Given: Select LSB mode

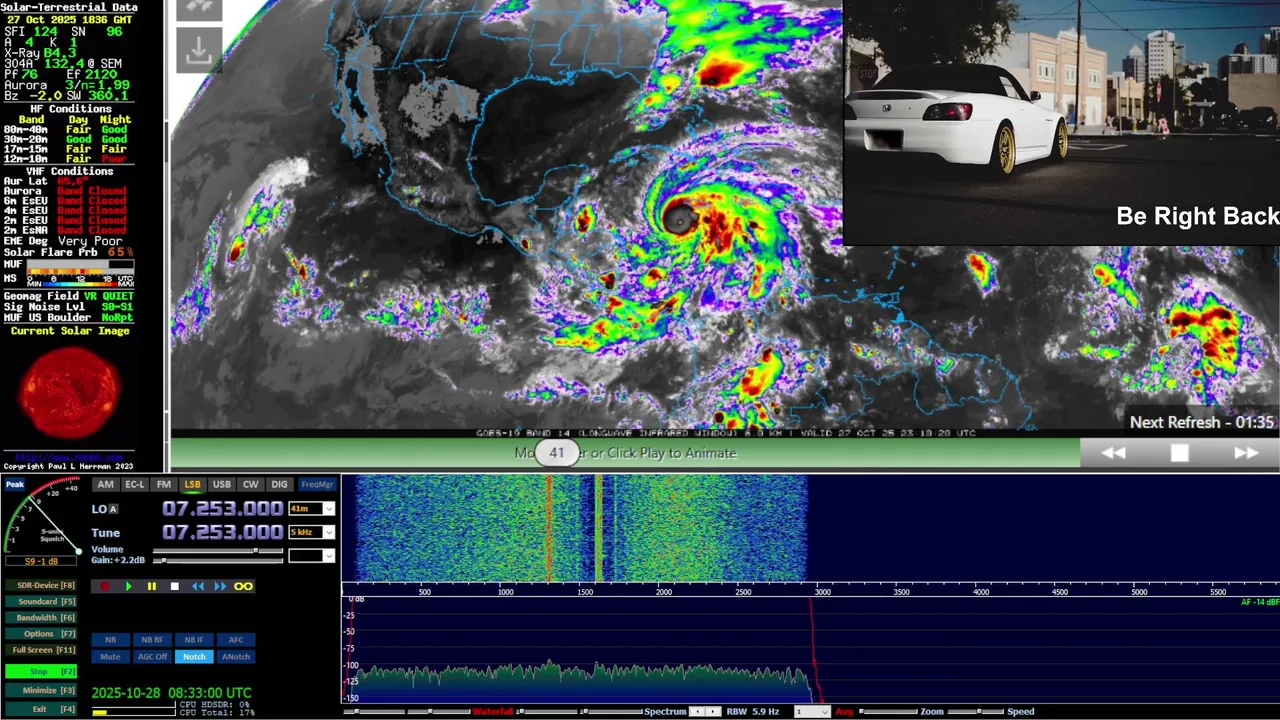Looking at the screenshot, I should [x=193, y=484].
